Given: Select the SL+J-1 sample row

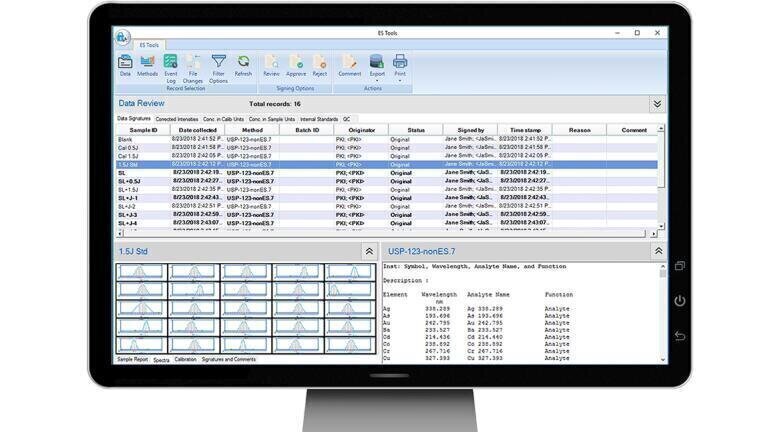Looking at the screenshot, I should pos(386,198).
